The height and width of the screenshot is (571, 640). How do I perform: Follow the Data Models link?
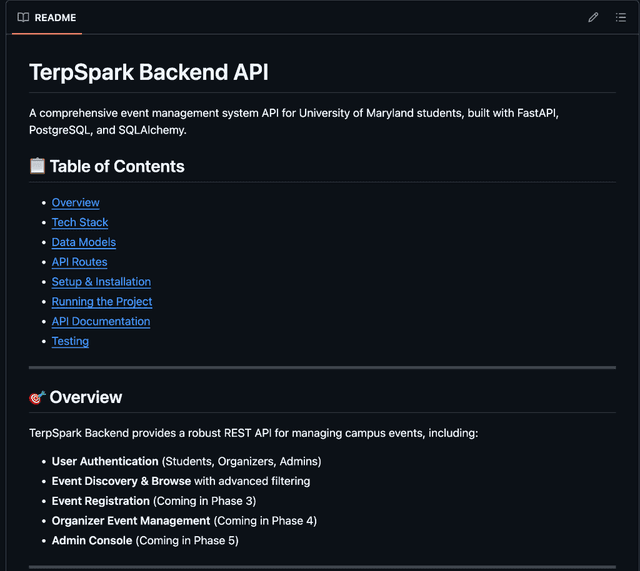pyautogui.click(x=84, y=242)
